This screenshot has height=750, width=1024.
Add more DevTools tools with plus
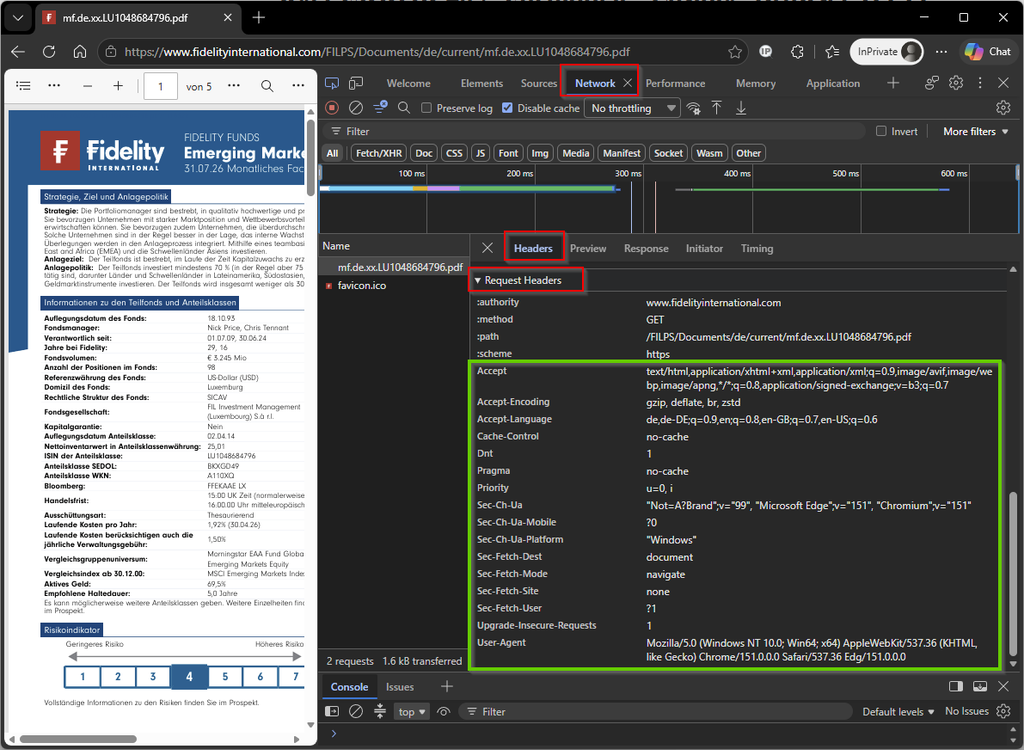coord(893,83)
